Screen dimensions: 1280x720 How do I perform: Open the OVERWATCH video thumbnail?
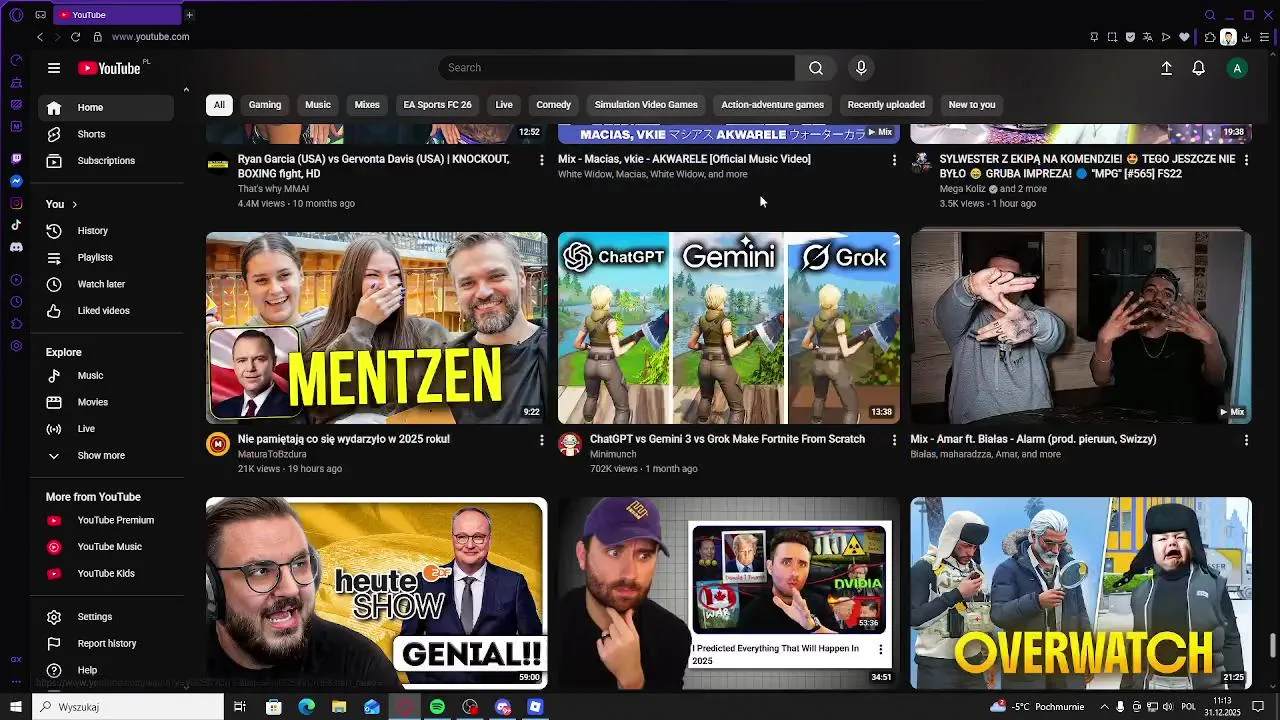point(1081,593)
